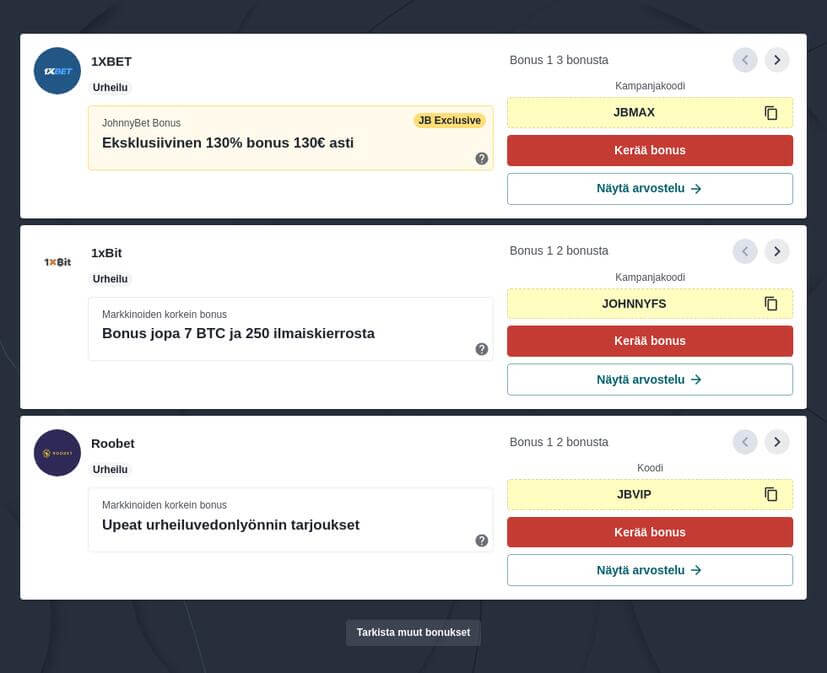Show previous Roobet bonus
The height and width of the screenshot is (673, 827).
tap(745, 442)
